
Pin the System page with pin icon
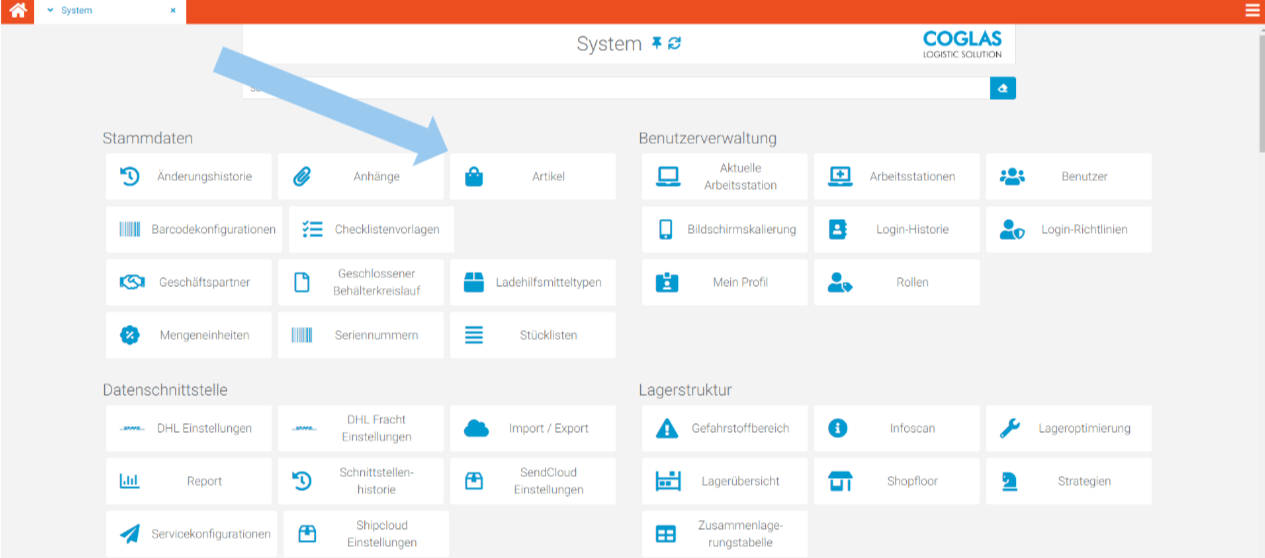657,44
